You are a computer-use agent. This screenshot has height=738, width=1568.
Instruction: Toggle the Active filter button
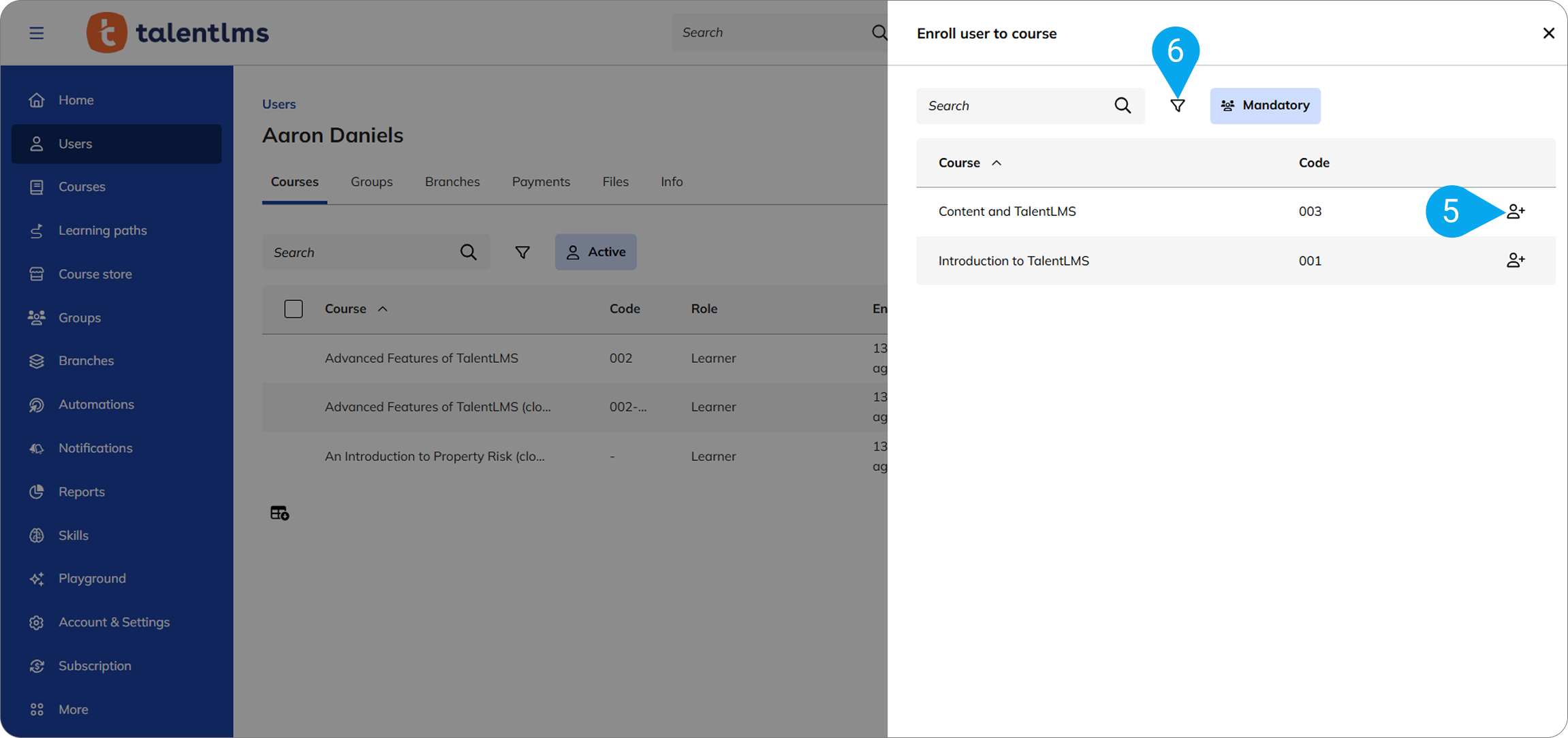(x=596, y=252)
